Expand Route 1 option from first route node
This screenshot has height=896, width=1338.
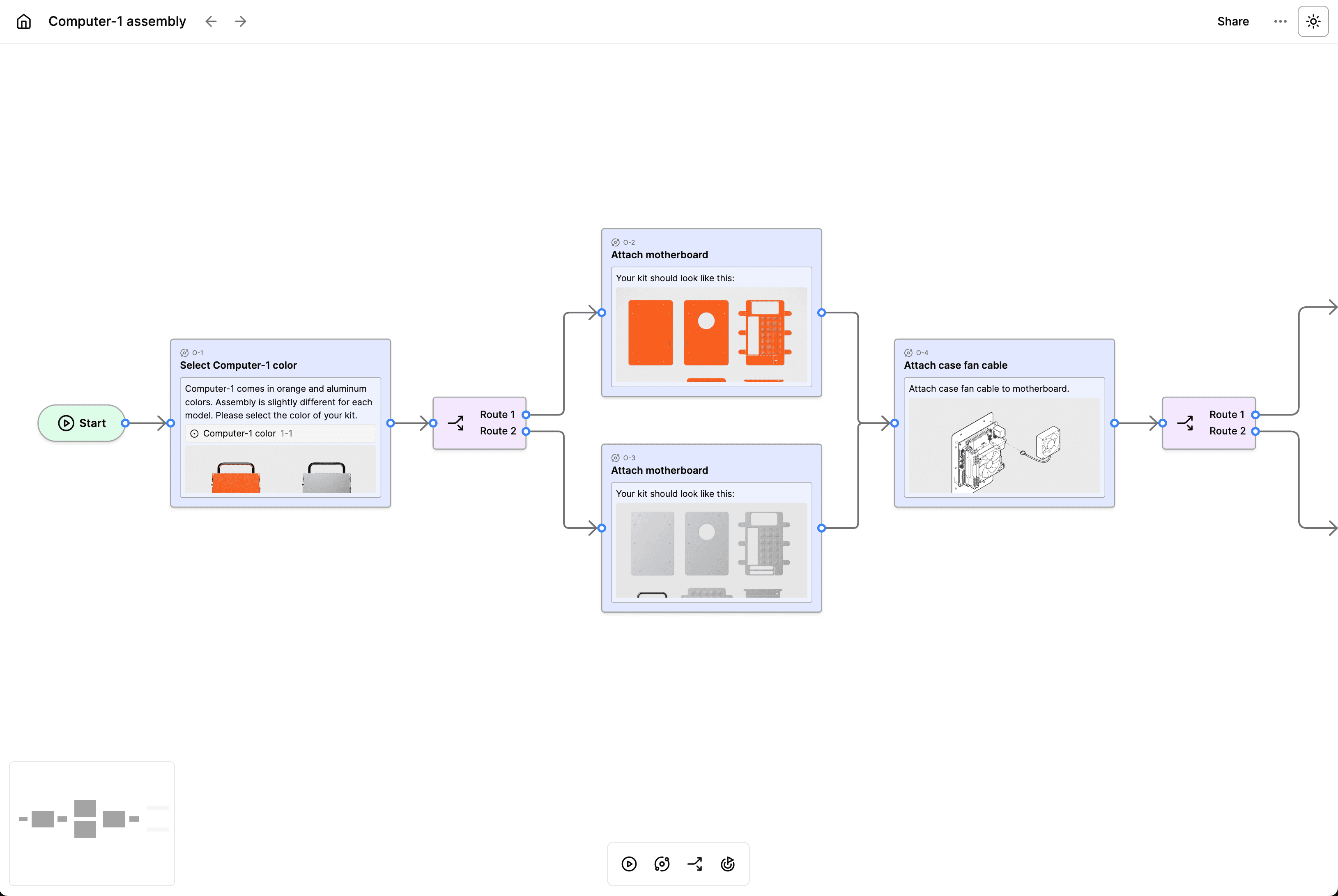click(496, 414)
